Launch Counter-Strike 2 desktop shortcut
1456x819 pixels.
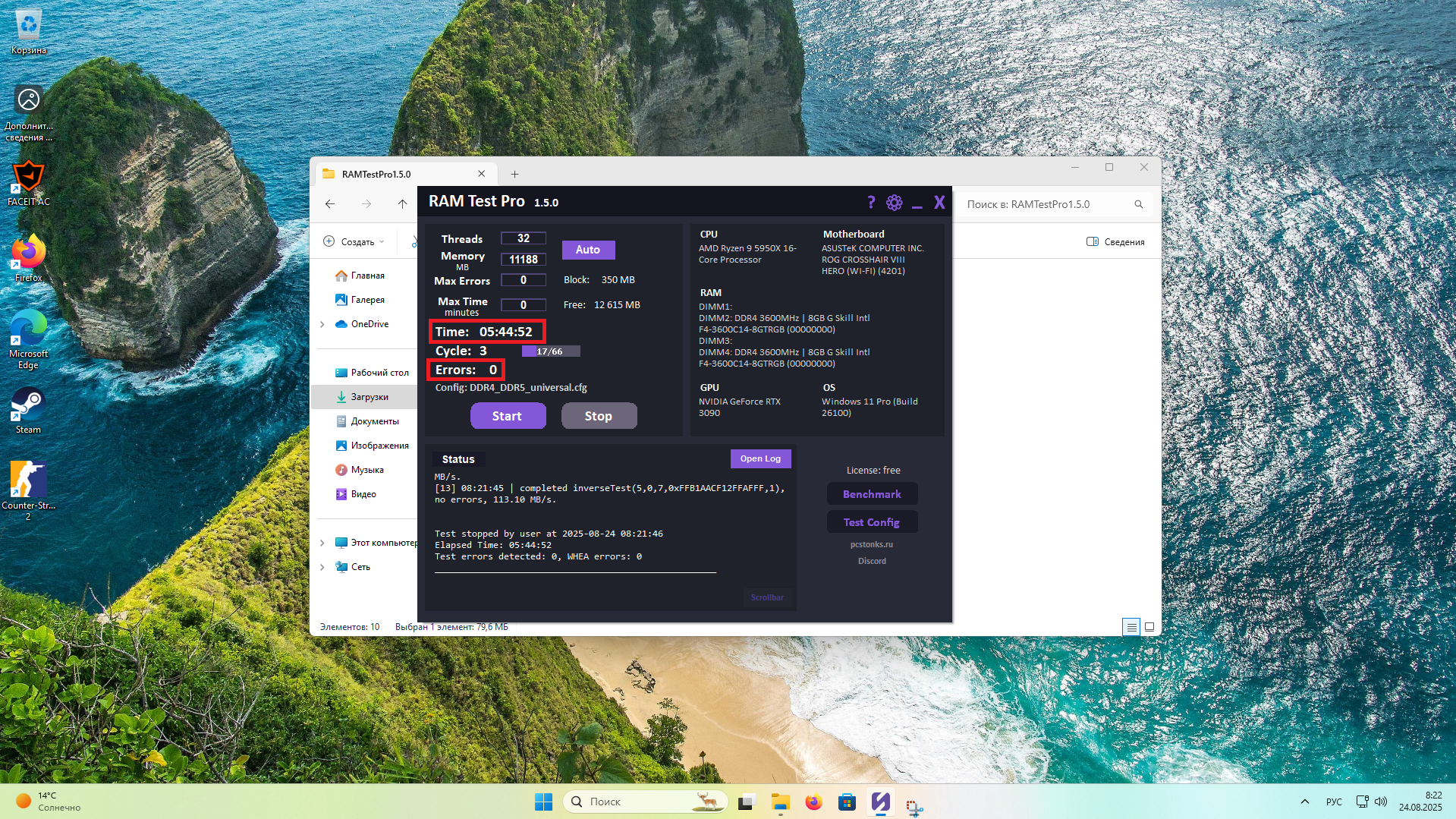click(29, 490)
